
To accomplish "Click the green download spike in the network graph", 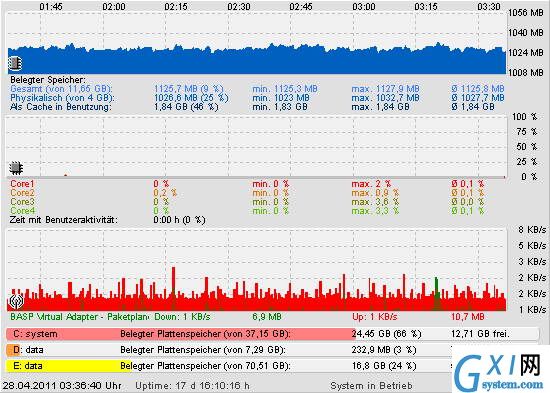I will [x=437, y=294].
